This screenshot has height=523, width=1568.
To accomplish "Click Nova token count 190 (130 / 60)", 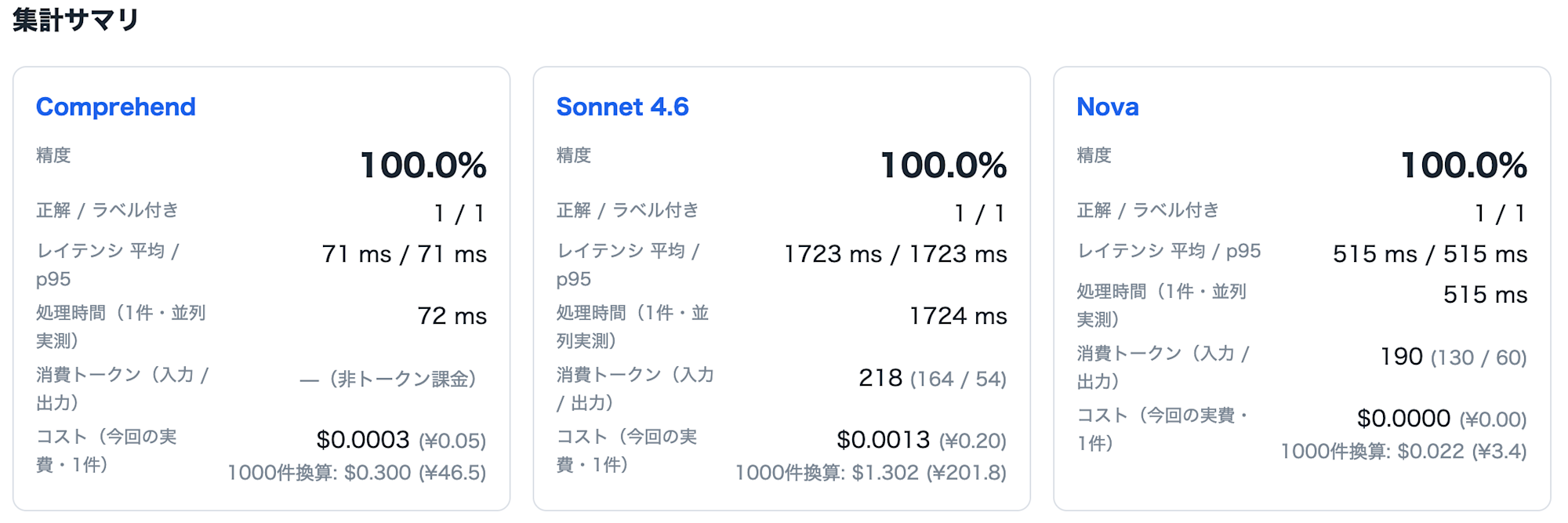I will tap(1454, 357).
